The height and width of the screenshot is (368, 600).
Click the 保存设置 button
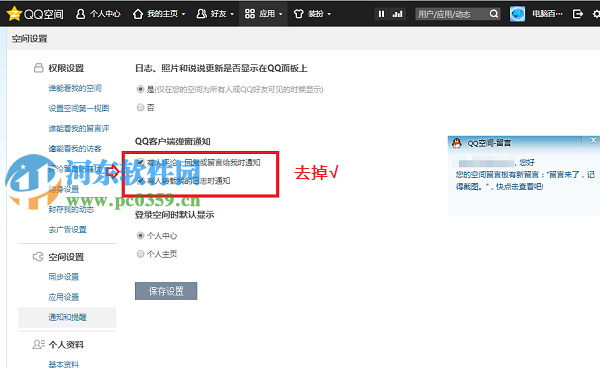click(x=166, y=291)
